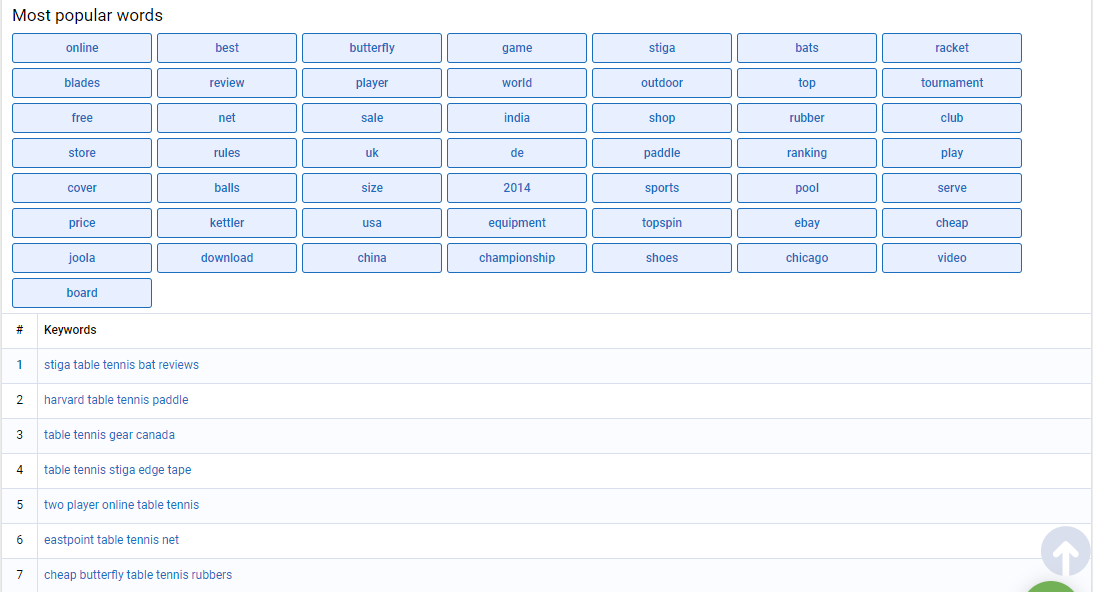Pick the "outdoor" word button

coord(662,83)
